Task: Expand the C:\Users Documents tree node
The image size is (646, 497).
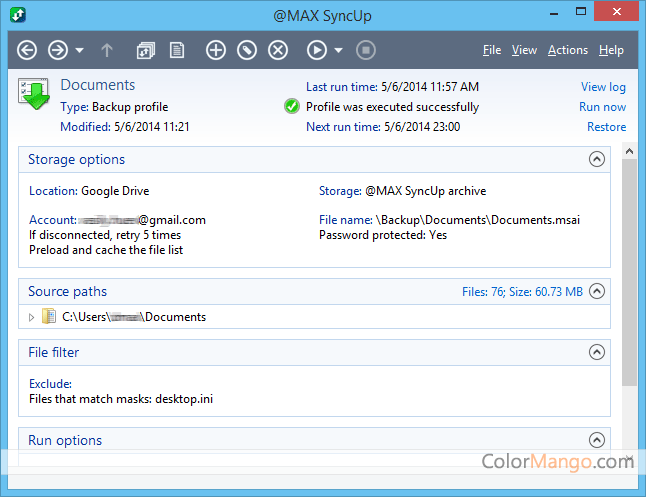Action: 31,317
